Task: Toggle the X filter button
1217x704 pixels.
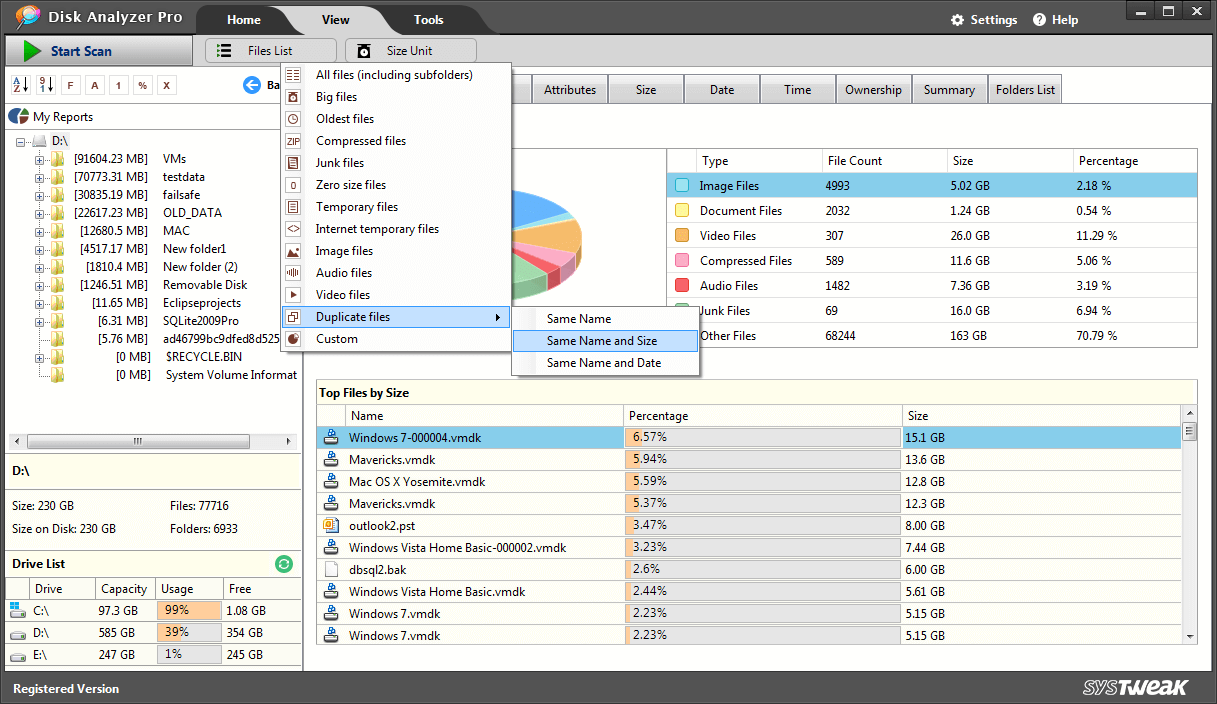Action: pos(165,85)
